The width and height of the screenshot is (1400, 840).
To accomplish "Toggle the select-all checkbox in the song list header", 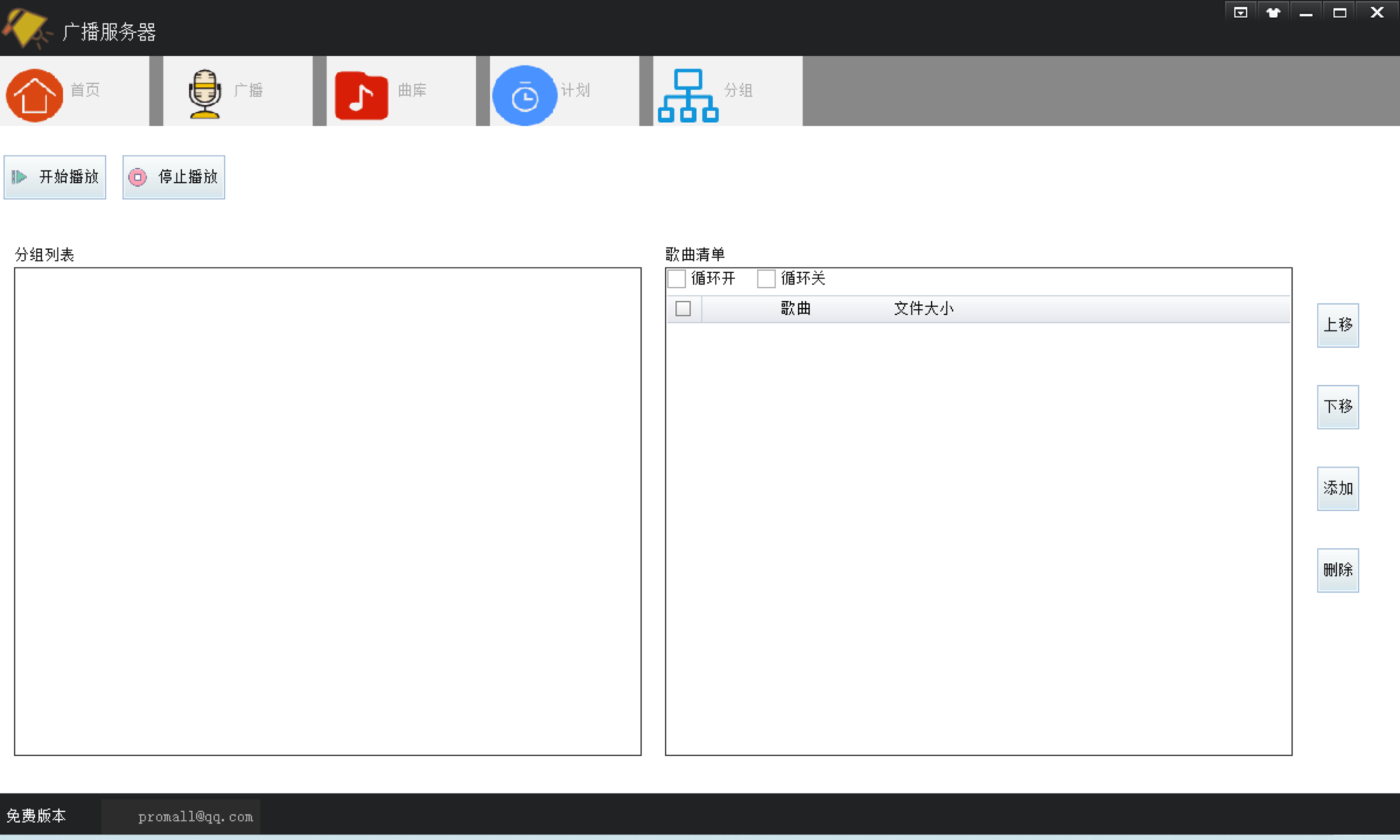I will pos(684,309).
